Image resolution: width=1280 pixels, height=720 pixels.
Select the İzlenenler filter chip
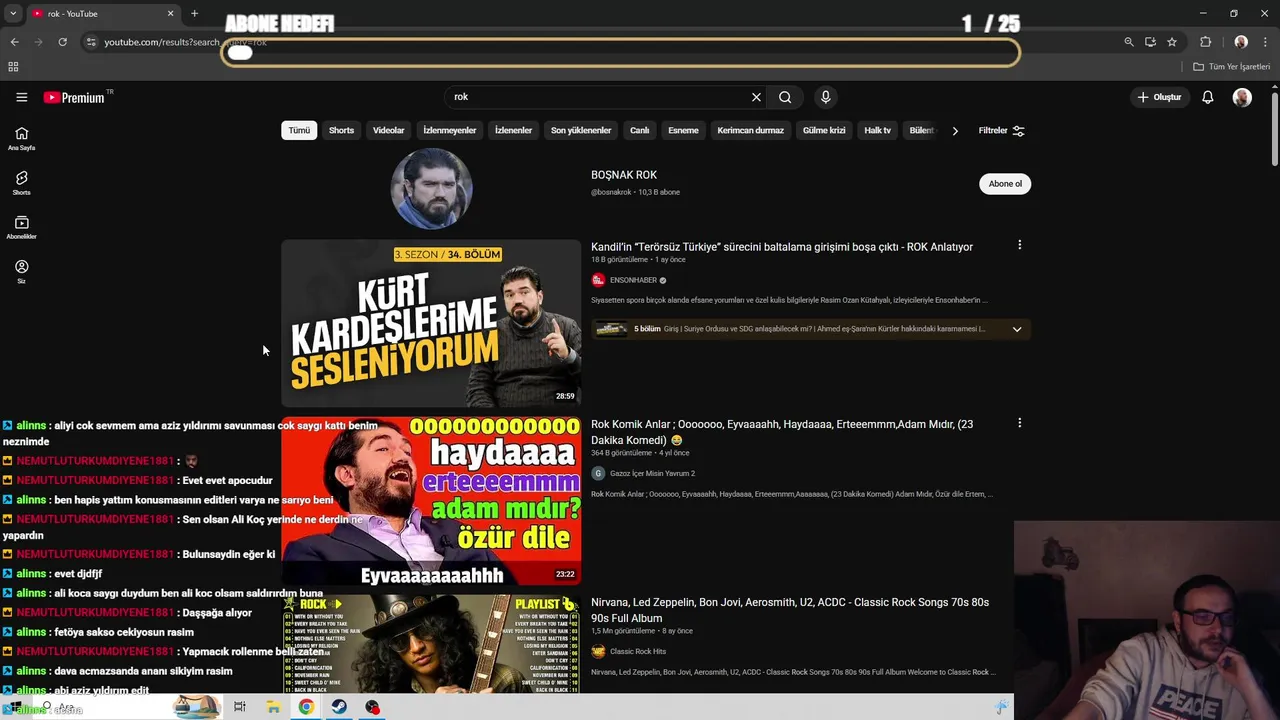pos(514,130)
